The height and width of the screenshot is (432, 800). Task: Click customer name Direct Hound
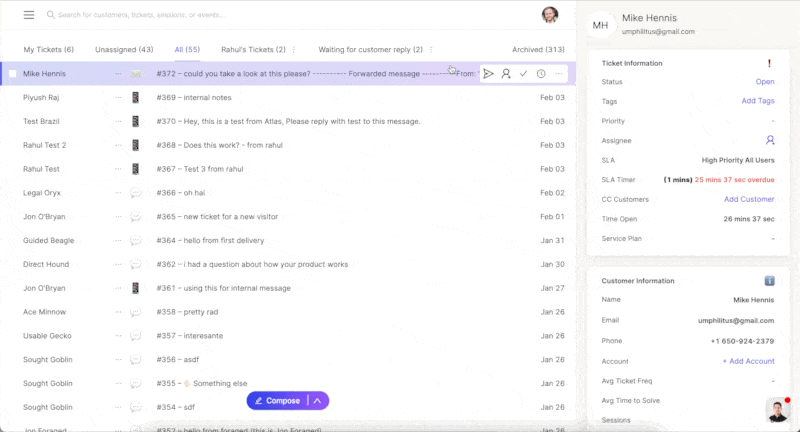(x=46, y=264)
